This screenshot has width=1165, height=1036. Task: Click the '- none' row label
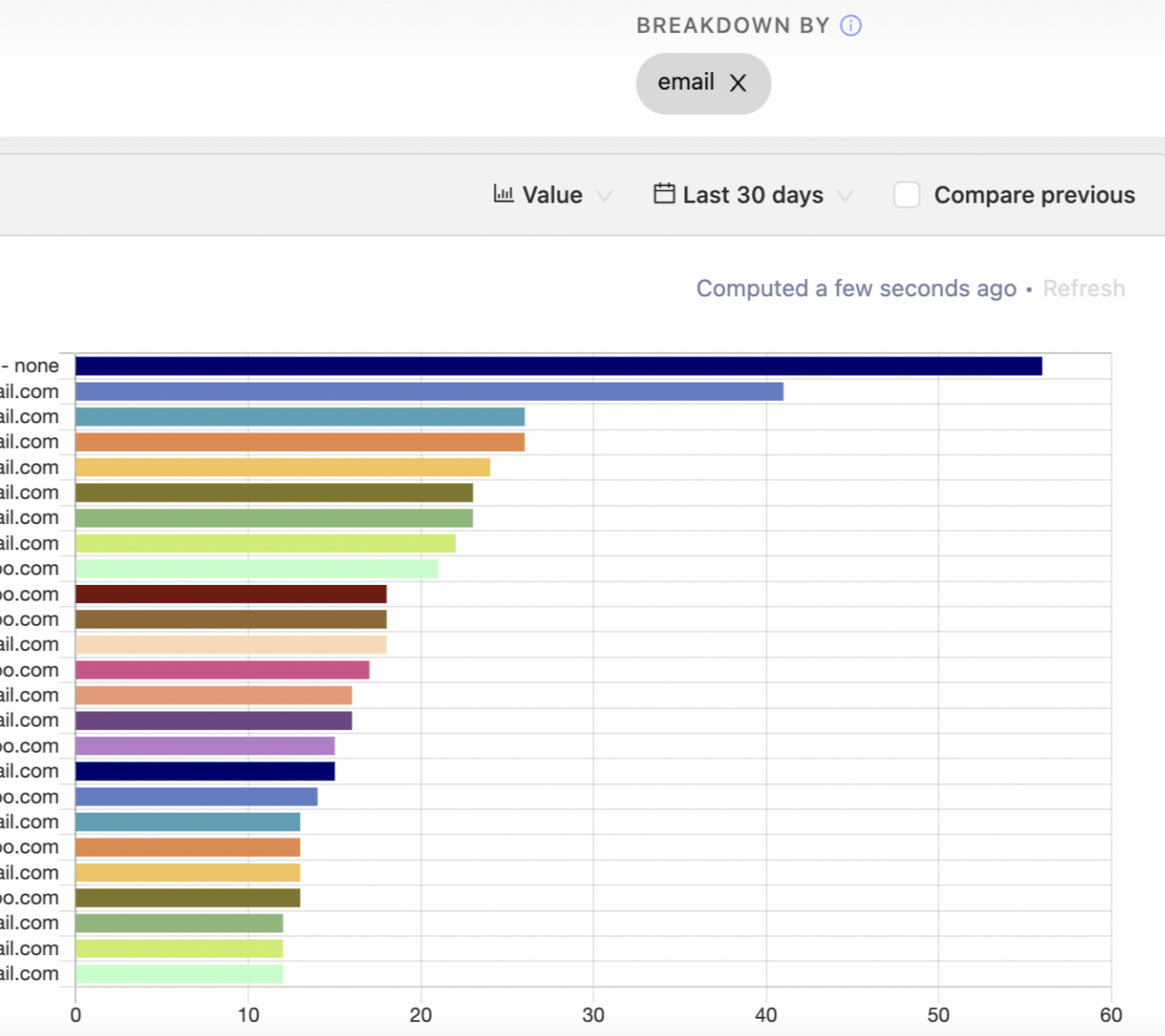pos(31,366)
